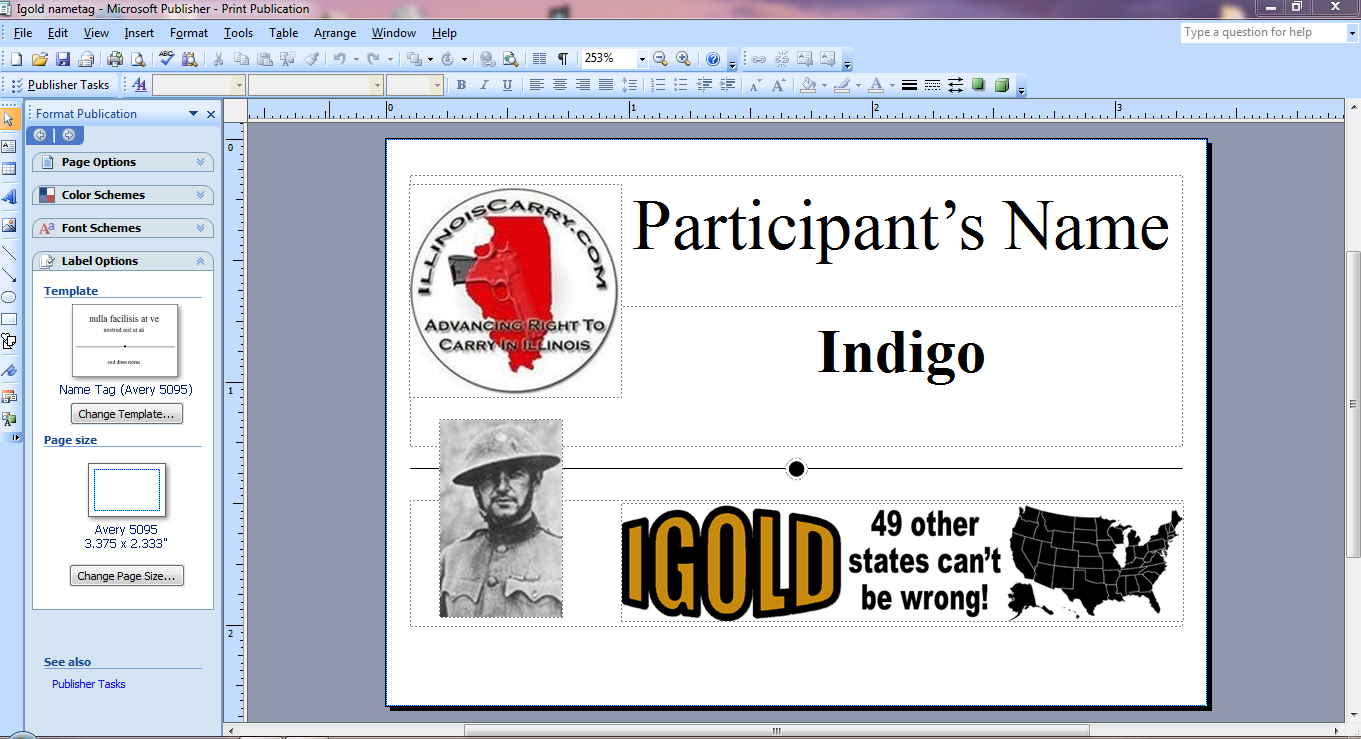Toggle Justify text alignment
The width and height of the screenshot is (1361, 739).
tap(606, 85)
